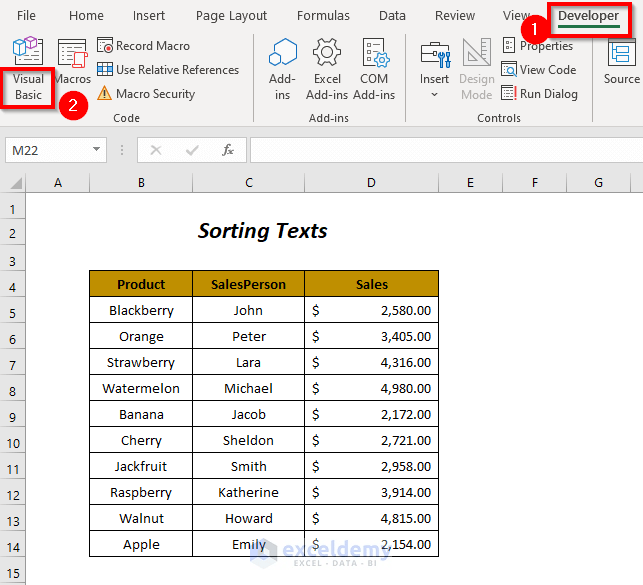Select the Developer tab
This screenshot has width=643, height=585.
tap(588, 16)
